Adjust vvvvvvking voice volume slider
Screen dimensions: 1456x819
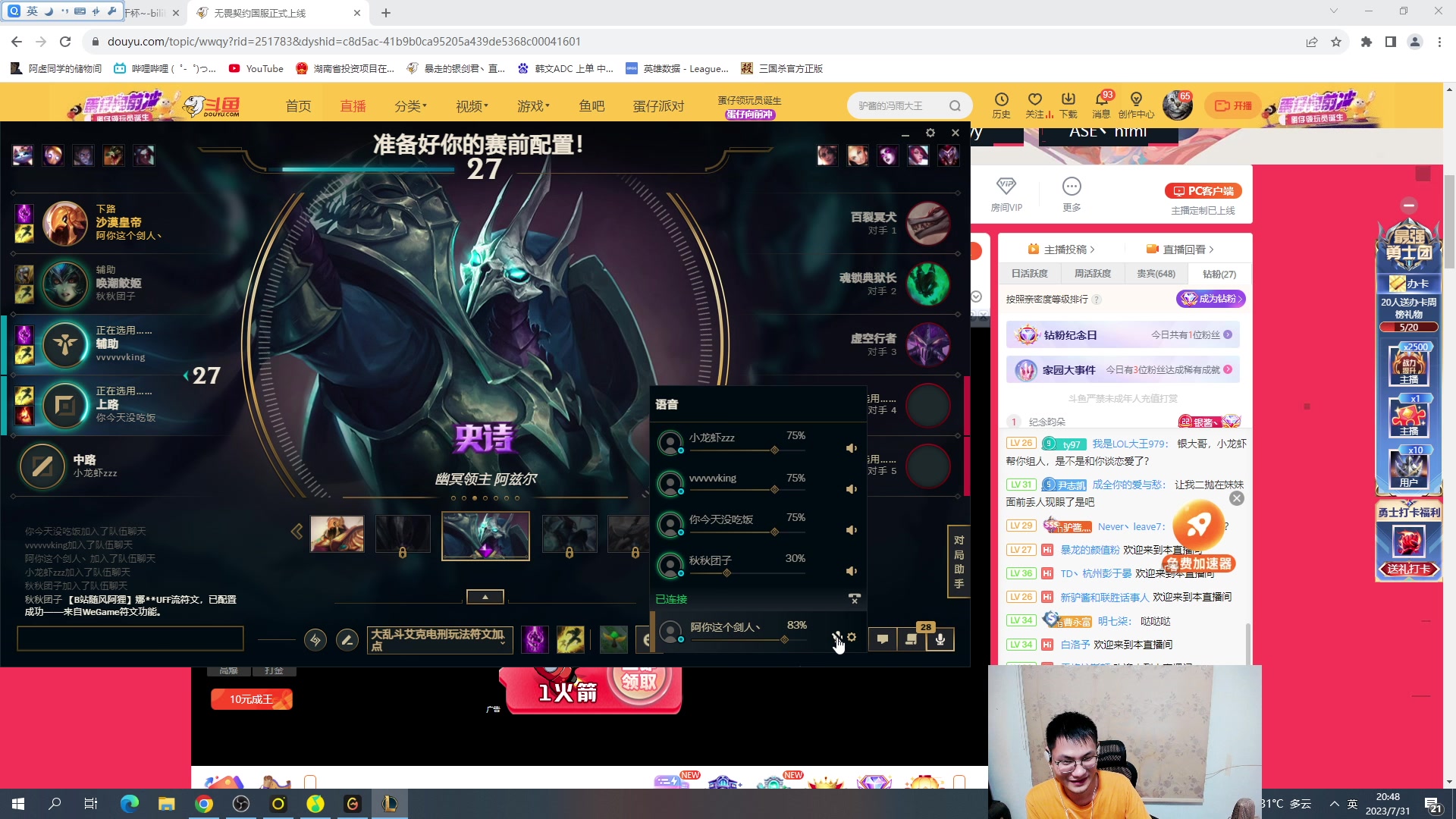(774, 490)
